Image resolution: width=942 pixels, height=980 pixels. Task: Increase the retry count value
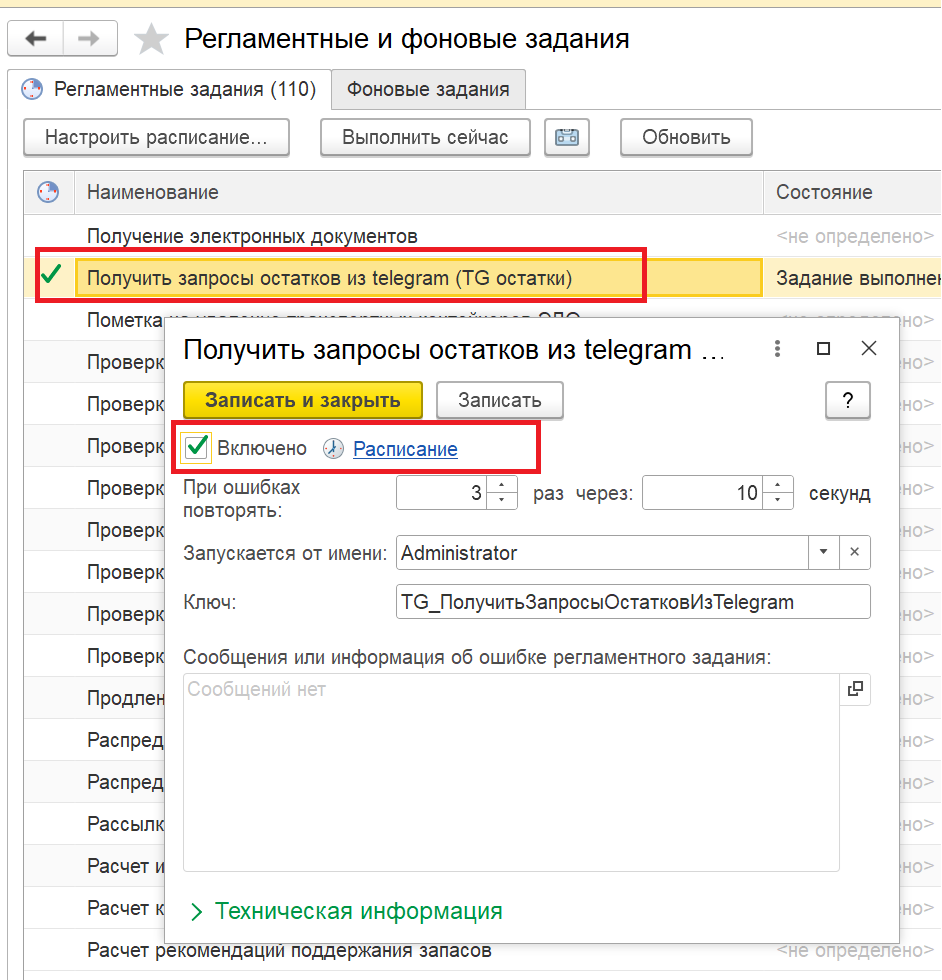pos(501,484)
